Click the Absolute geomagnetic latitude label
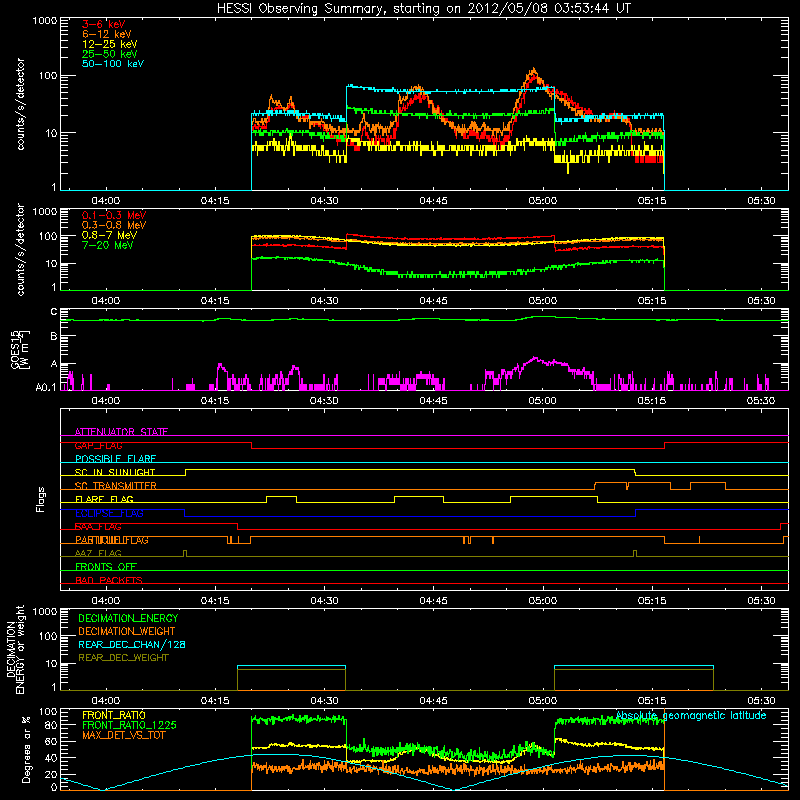Image resolution: width=800 pixels, height=800 pixels. [x=691, y=716]
